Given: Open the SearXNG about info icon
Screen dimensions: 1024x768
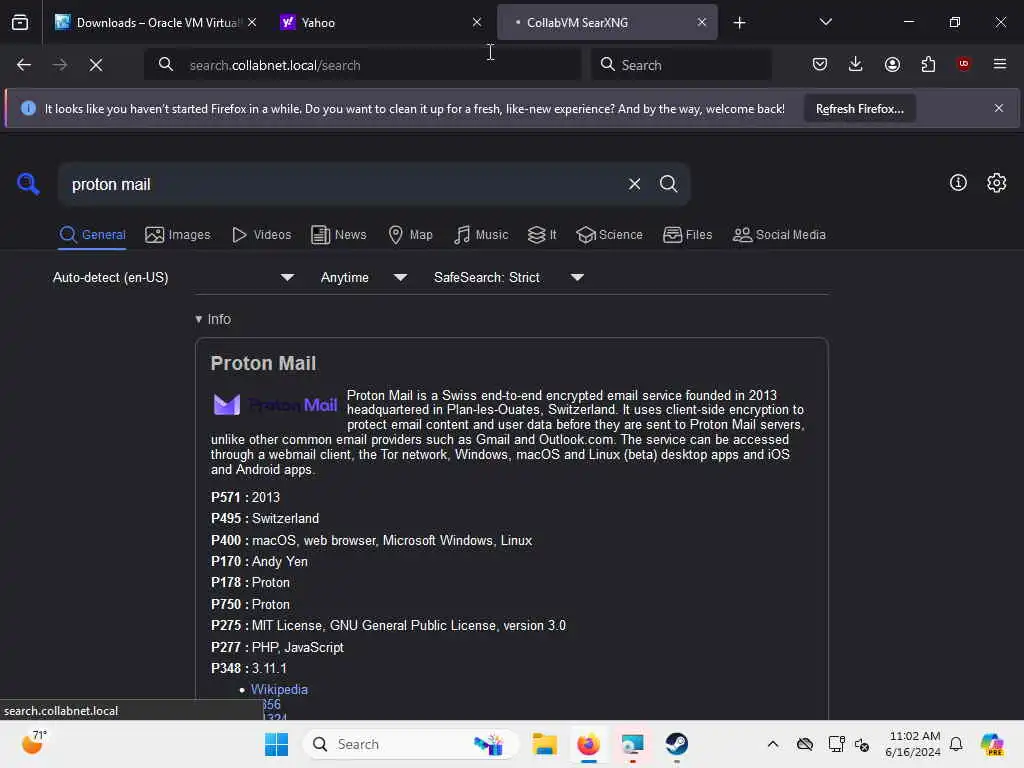Looking at the screenshot, I should [x=958, y=183].
